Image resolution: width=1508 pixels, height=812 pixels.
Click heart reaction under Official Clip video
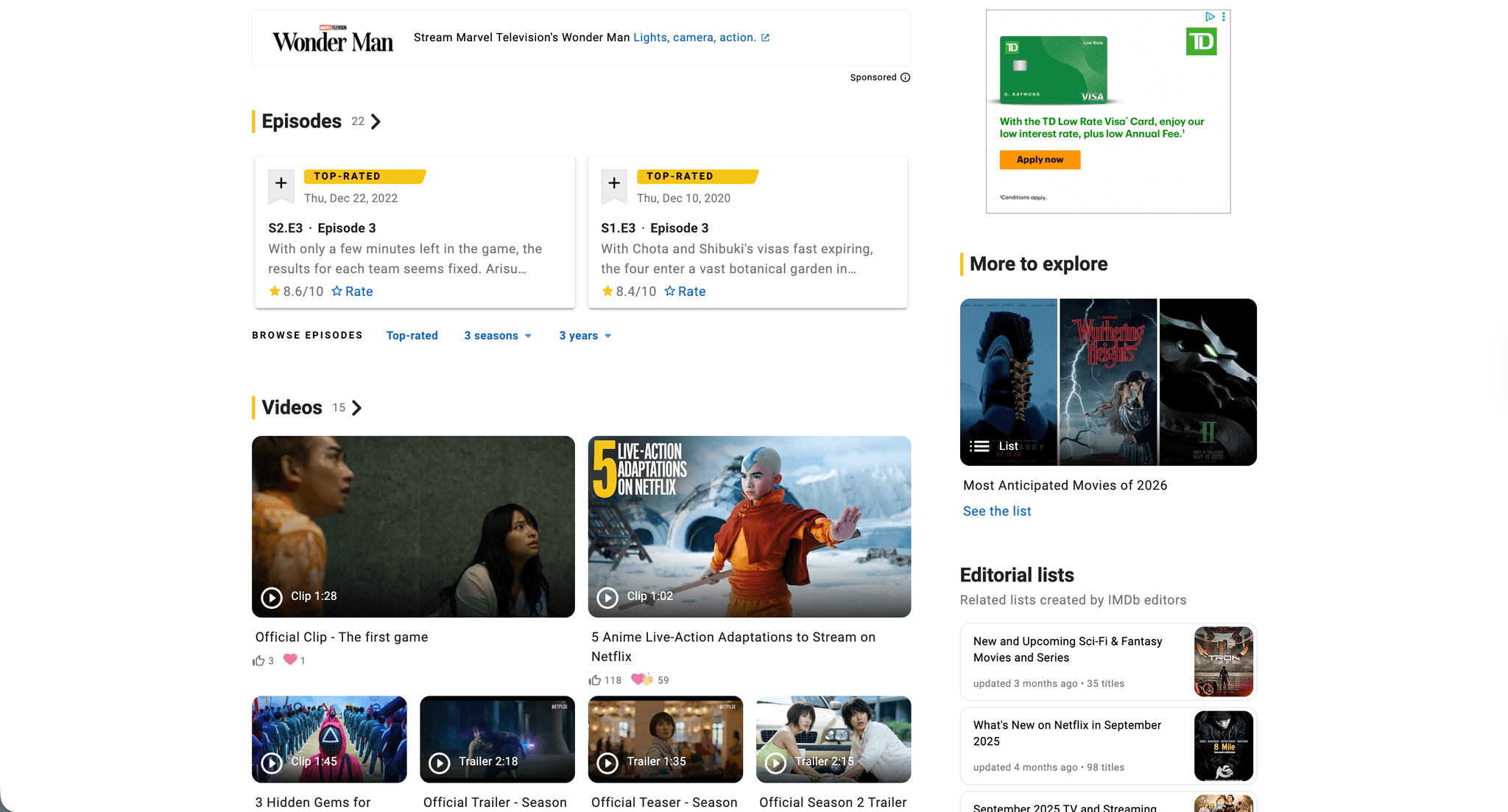click(x=290, y=660)
